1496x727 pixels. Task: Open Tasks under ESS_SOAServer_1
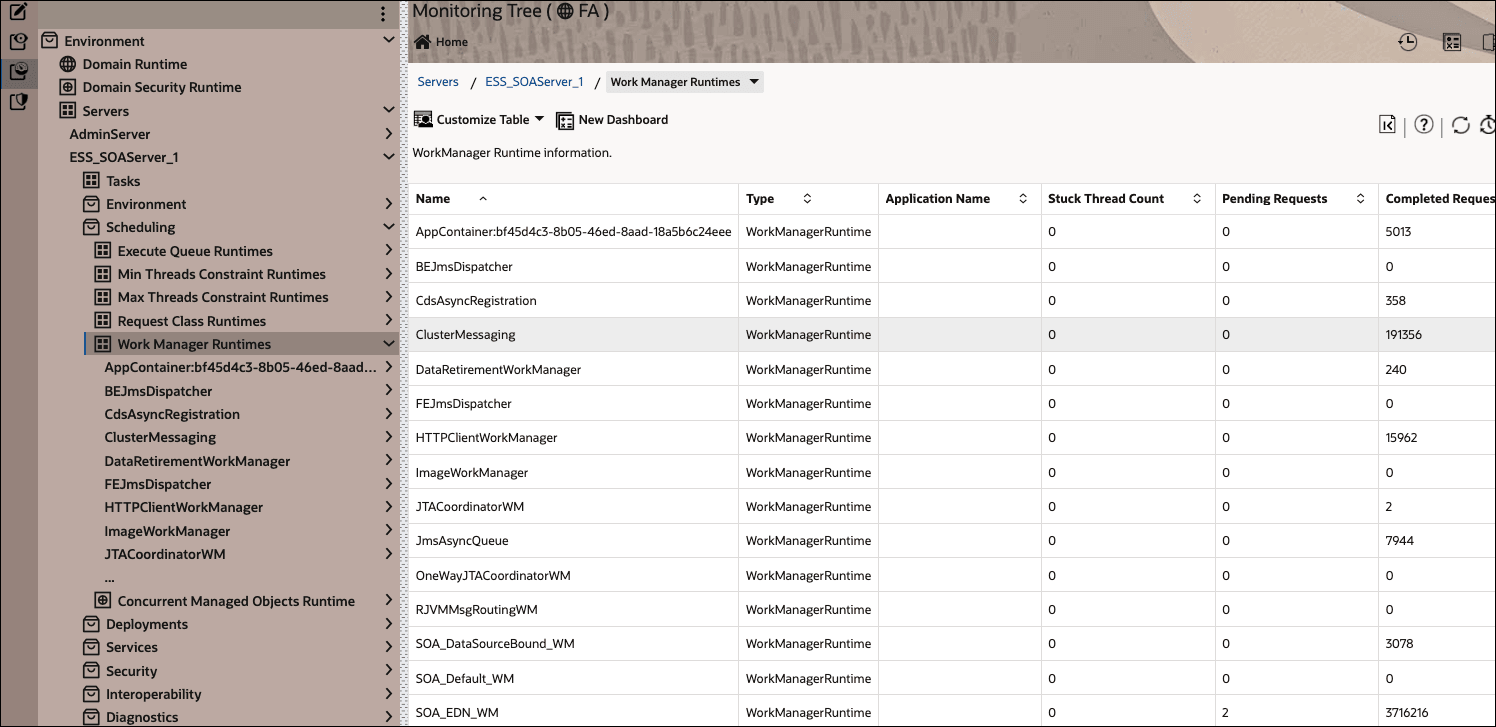tap(123, 181)
